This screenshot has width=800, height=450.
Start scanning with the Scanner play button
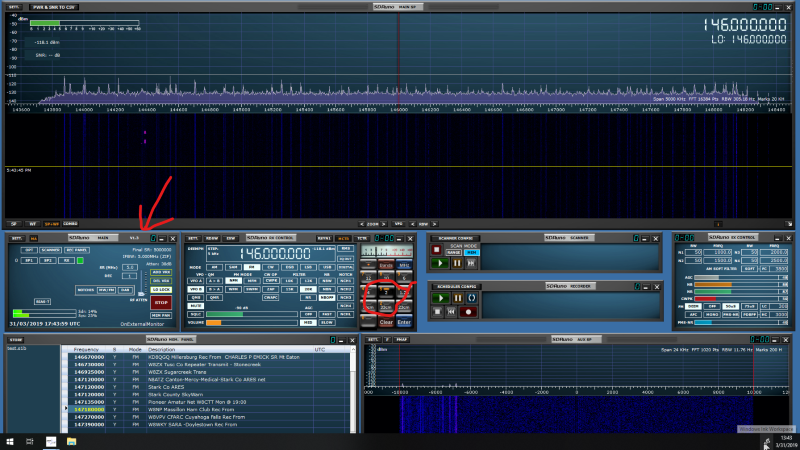coord(439,263)
